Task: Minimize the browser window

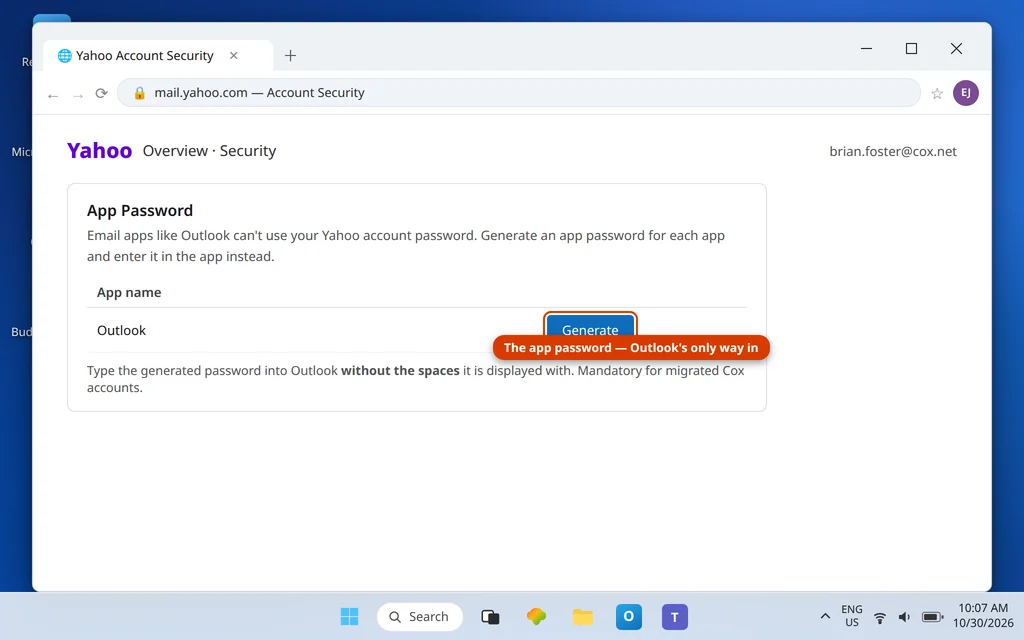Action: 866,48
